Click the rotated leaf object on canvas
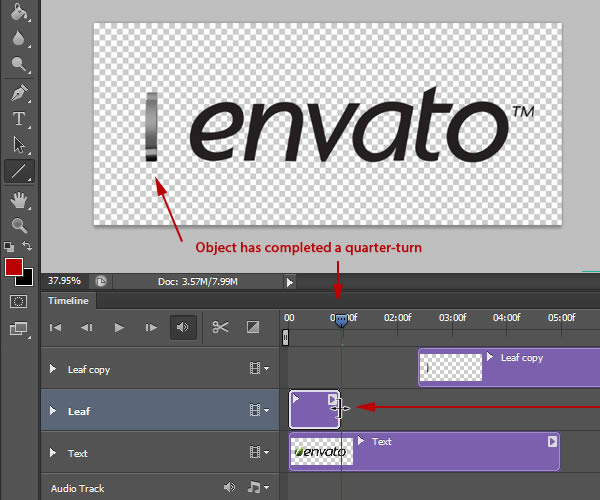 (152, 127)
